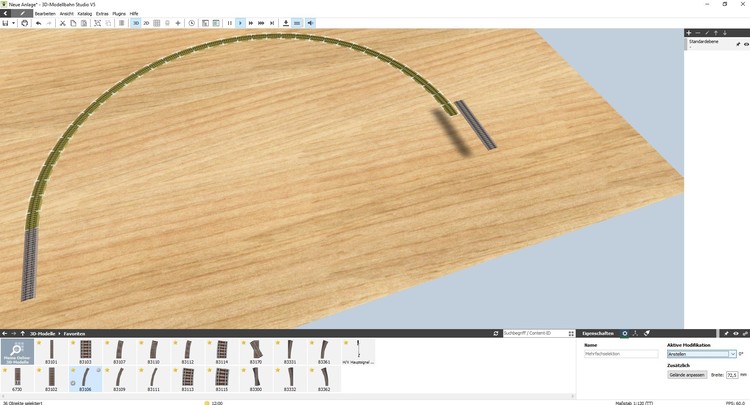Toggle the grid display
750x405 pixels.
pyautogui.click(x=156, y=23)
